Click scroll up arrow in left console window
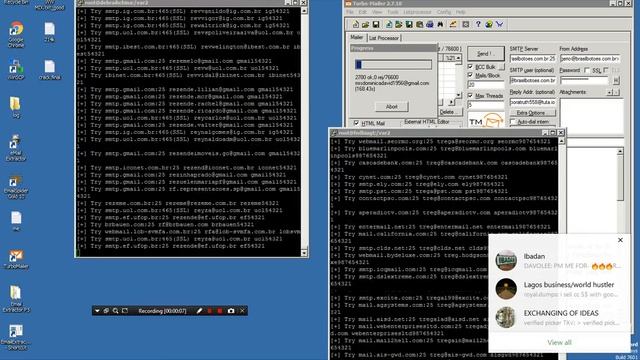 click(304, 11)
